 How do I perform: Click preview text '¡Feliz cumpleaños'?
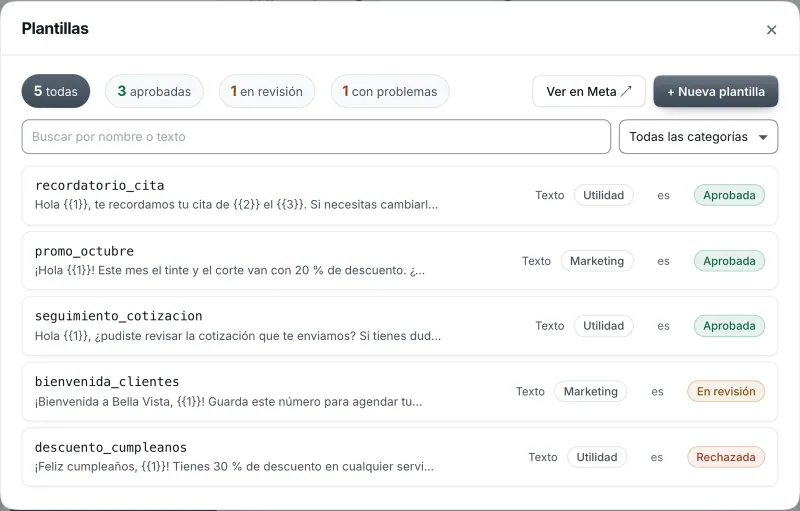tap(234, 467)
